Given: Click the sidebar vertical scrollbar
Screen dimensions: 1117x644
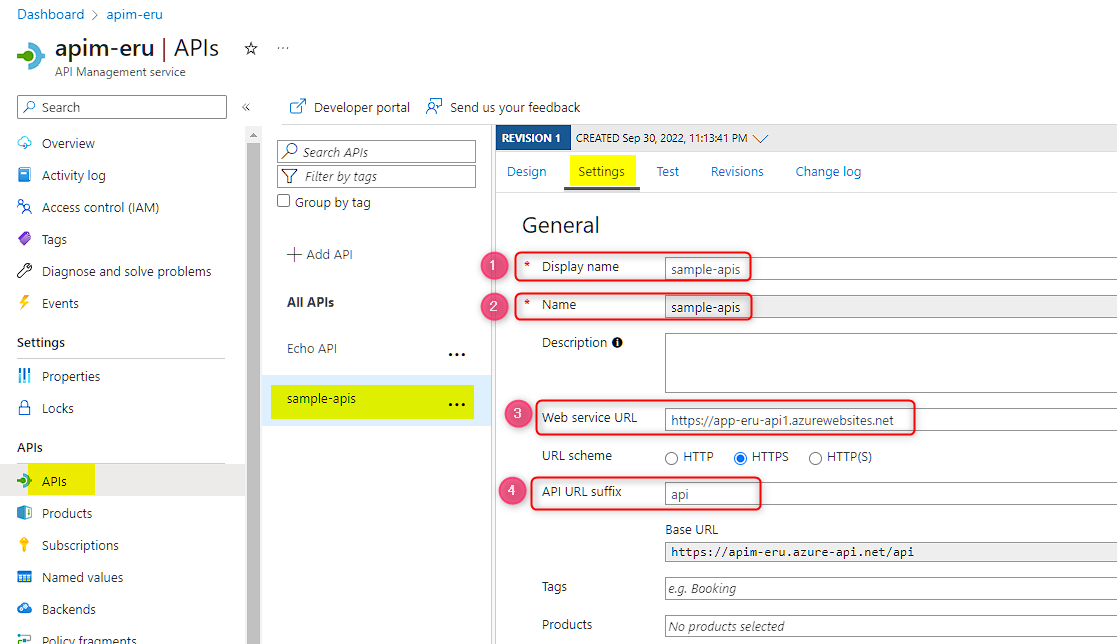Looking at the screenshot, I should pos(253,392).
